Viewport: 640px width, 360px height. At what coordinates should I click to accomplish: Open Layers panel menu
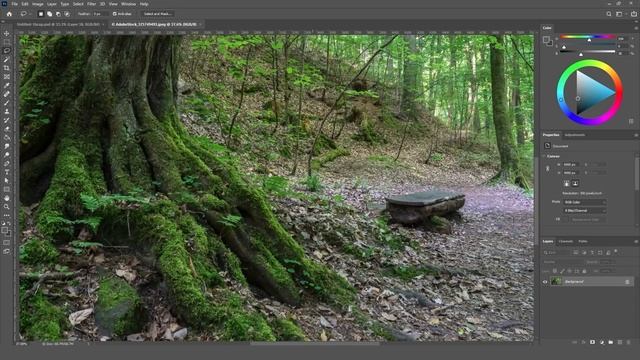point(636,242)
